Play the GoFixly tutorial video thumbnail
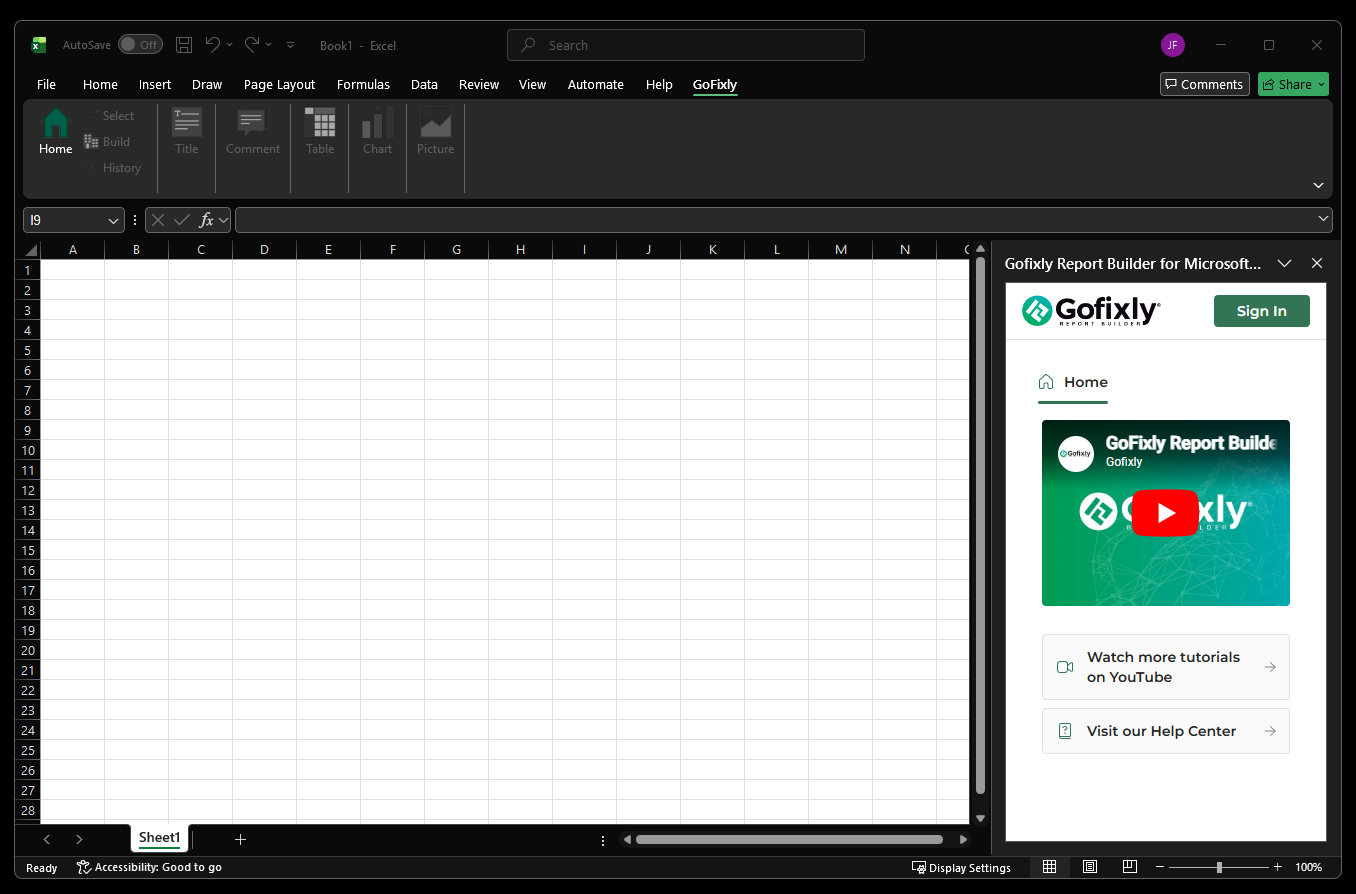The width and height of the screenshot is (1356, 894). pos(1165,512)
